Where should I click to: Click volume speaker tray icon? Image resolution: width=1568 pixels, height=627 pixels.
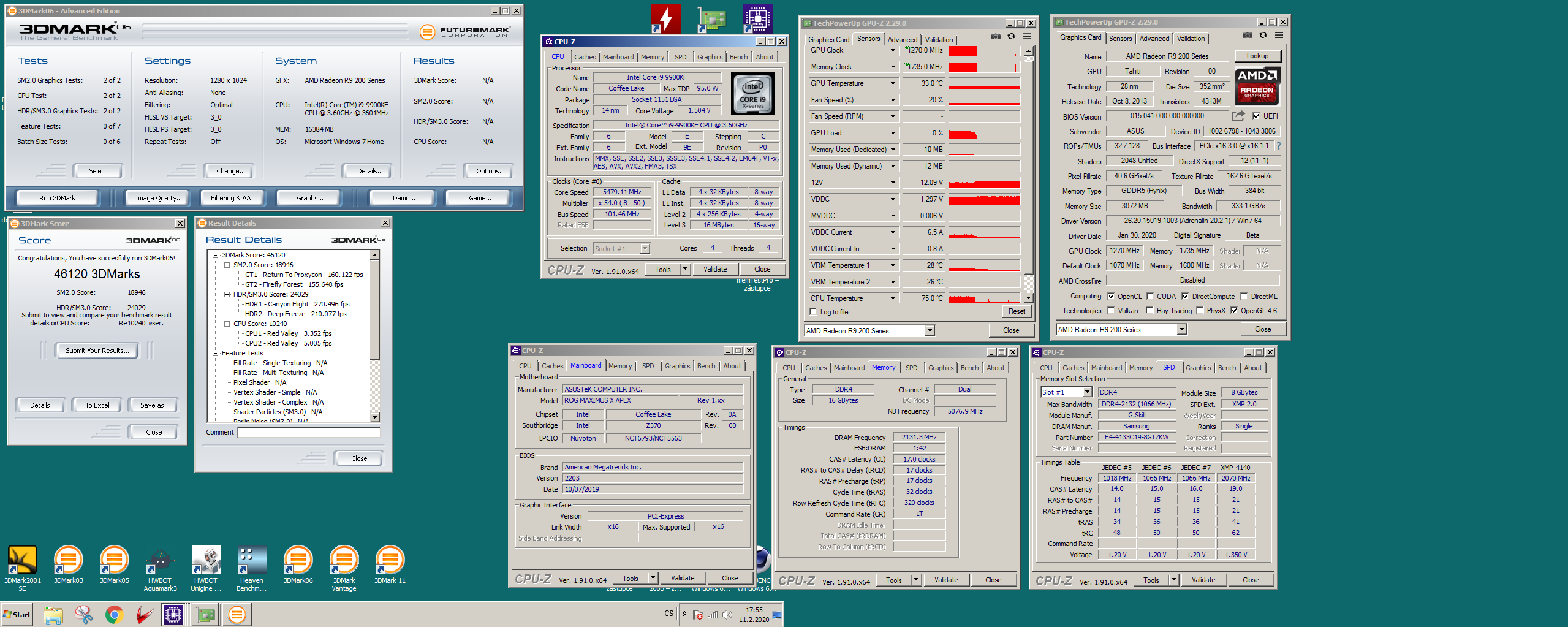[727, 615]
